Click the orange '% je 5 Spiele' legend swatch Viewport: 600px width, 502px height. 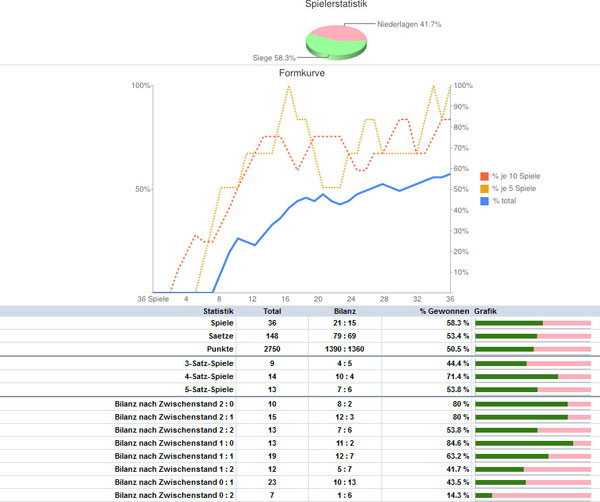[484, 189]
